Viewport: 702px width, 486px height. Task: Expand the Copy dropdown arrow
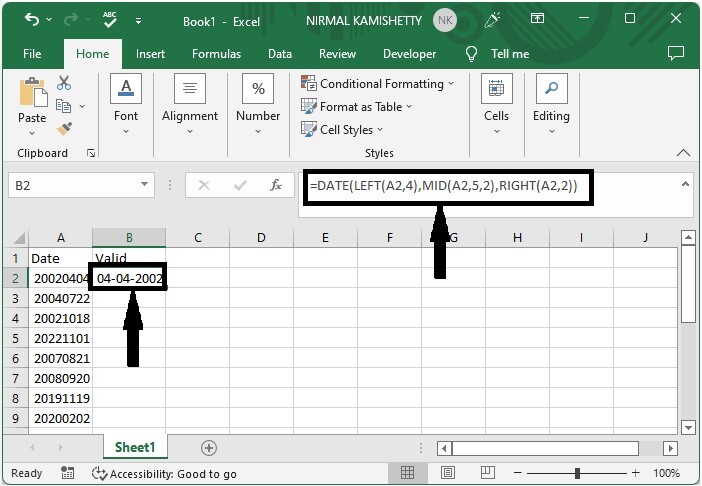coord(82,107)
